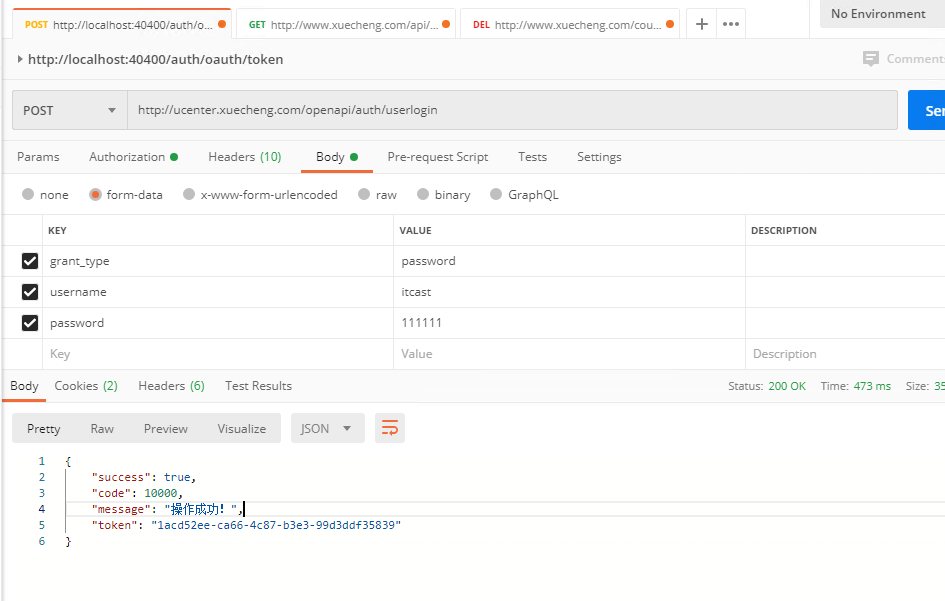
Task: Show the response Cookies (2) tab
Action: [86, 386]
